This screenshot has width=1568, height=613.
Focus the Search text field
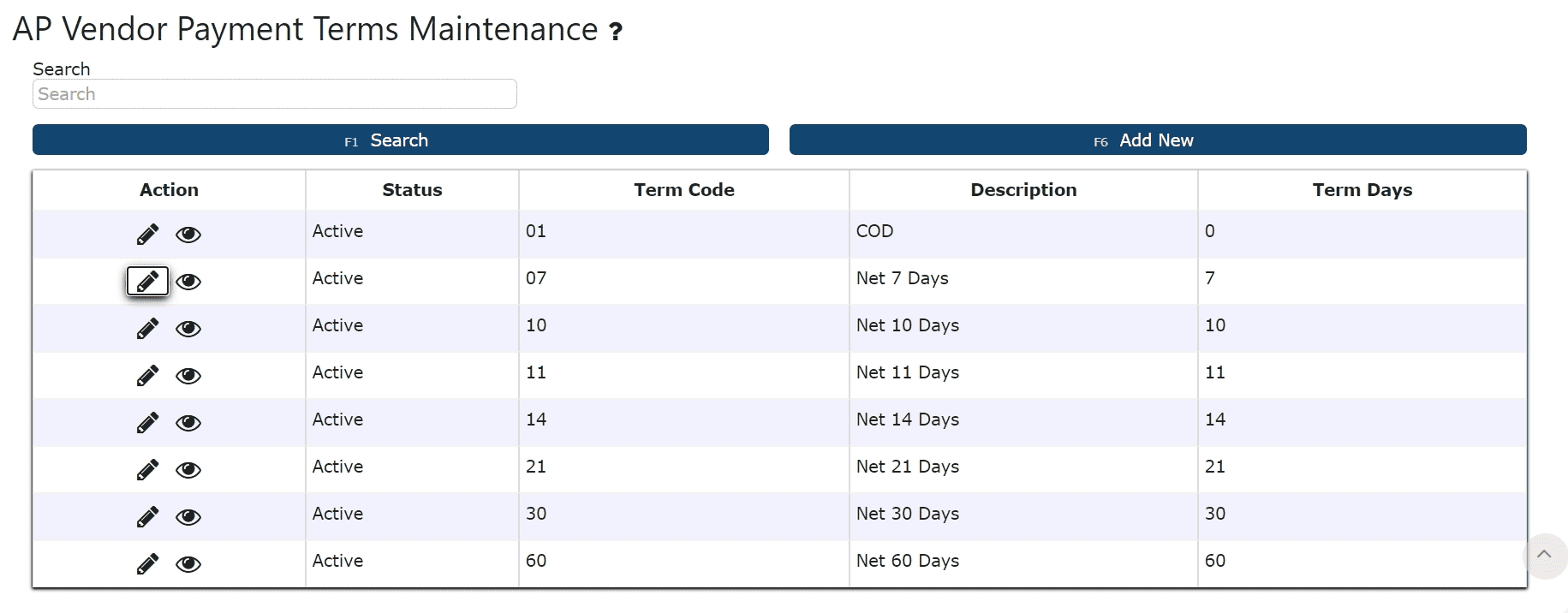tap(274, 94)
